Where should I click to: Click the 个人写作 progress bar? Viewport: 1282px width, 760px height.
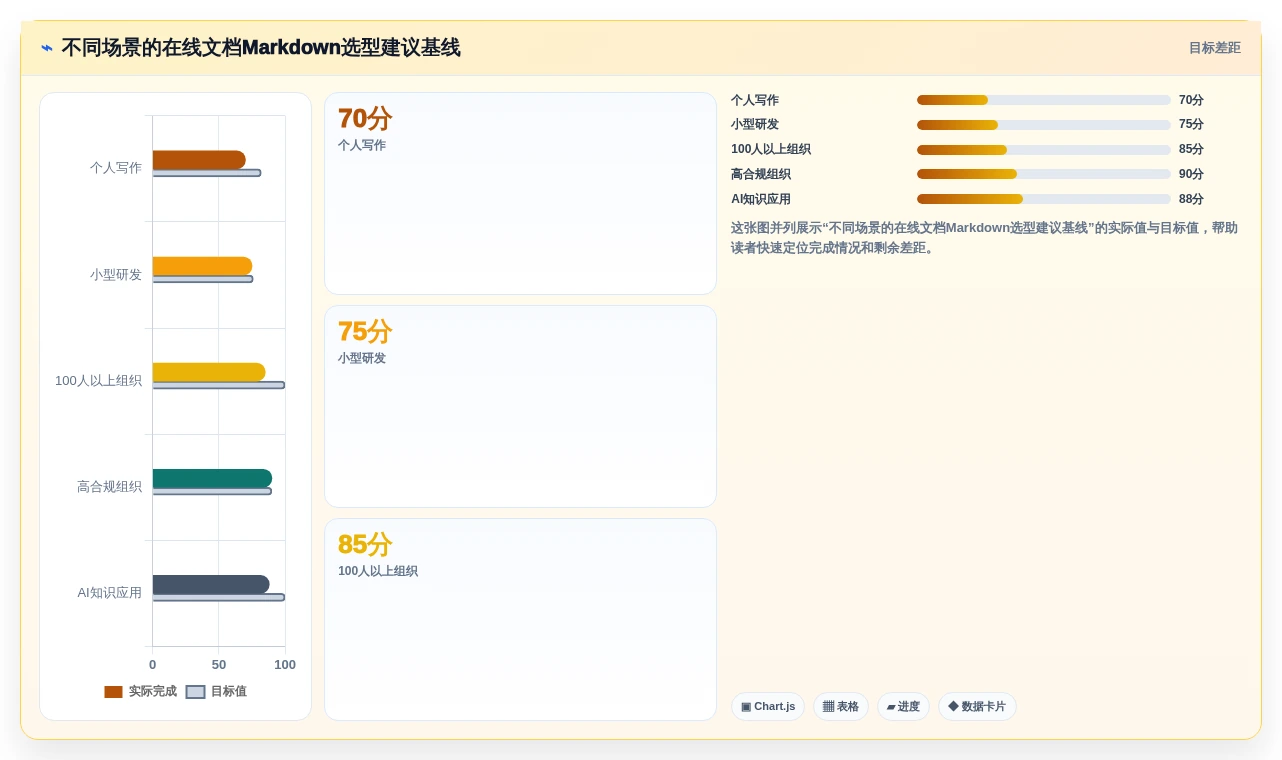click(1043, 100)
